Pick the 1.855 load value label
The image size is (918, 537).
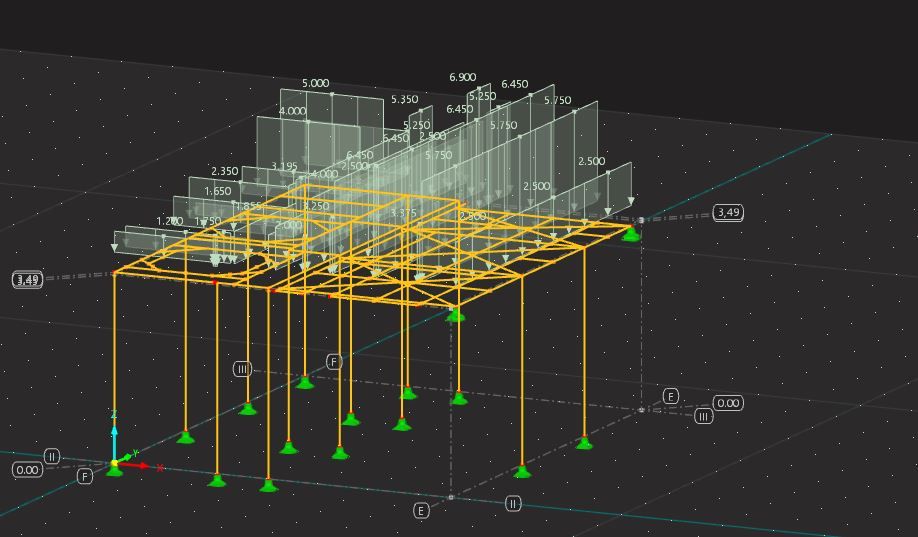(248, 206)
